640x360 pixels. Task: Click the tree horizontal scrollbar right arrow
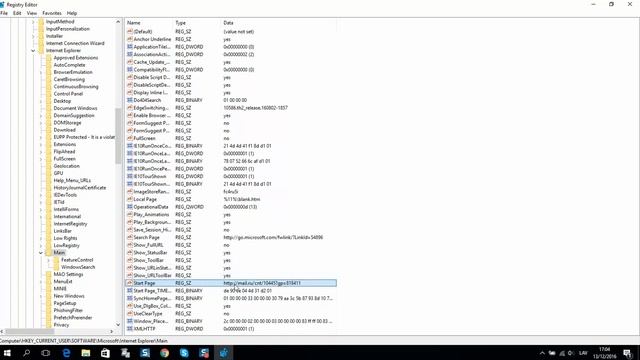111,331
